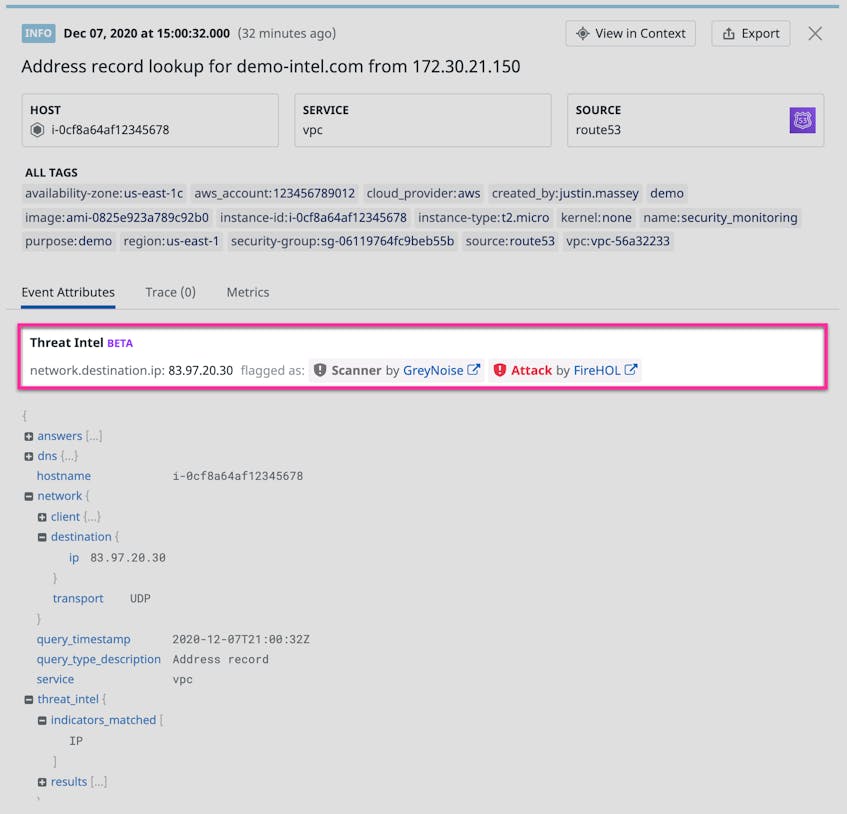Click the query_timestamp attribute key

pyautogui.click(x=83, y=639)
